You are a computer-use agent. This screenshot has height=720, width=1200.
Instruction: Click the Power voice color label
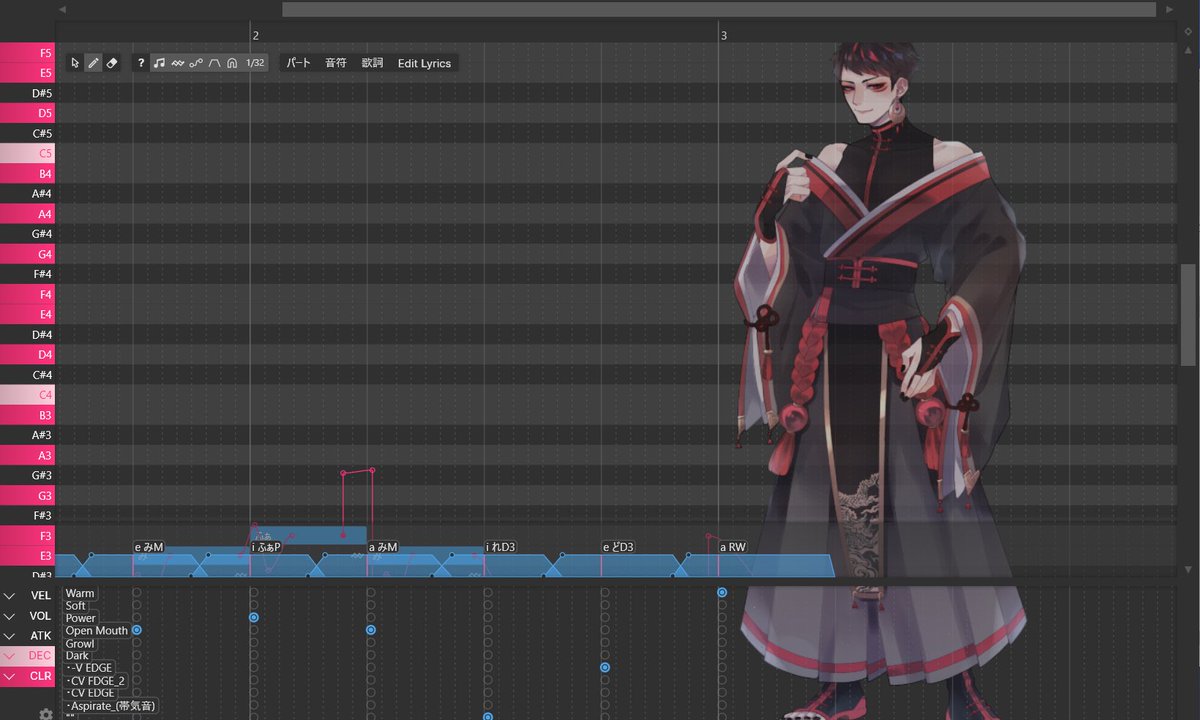click(x=81, y=618)
